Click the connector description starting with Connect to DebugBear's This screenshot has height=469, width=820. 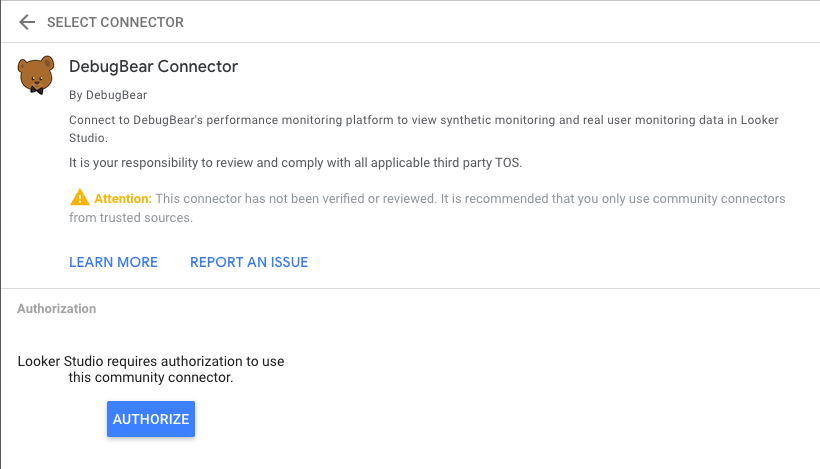click(x=424, y=129)
